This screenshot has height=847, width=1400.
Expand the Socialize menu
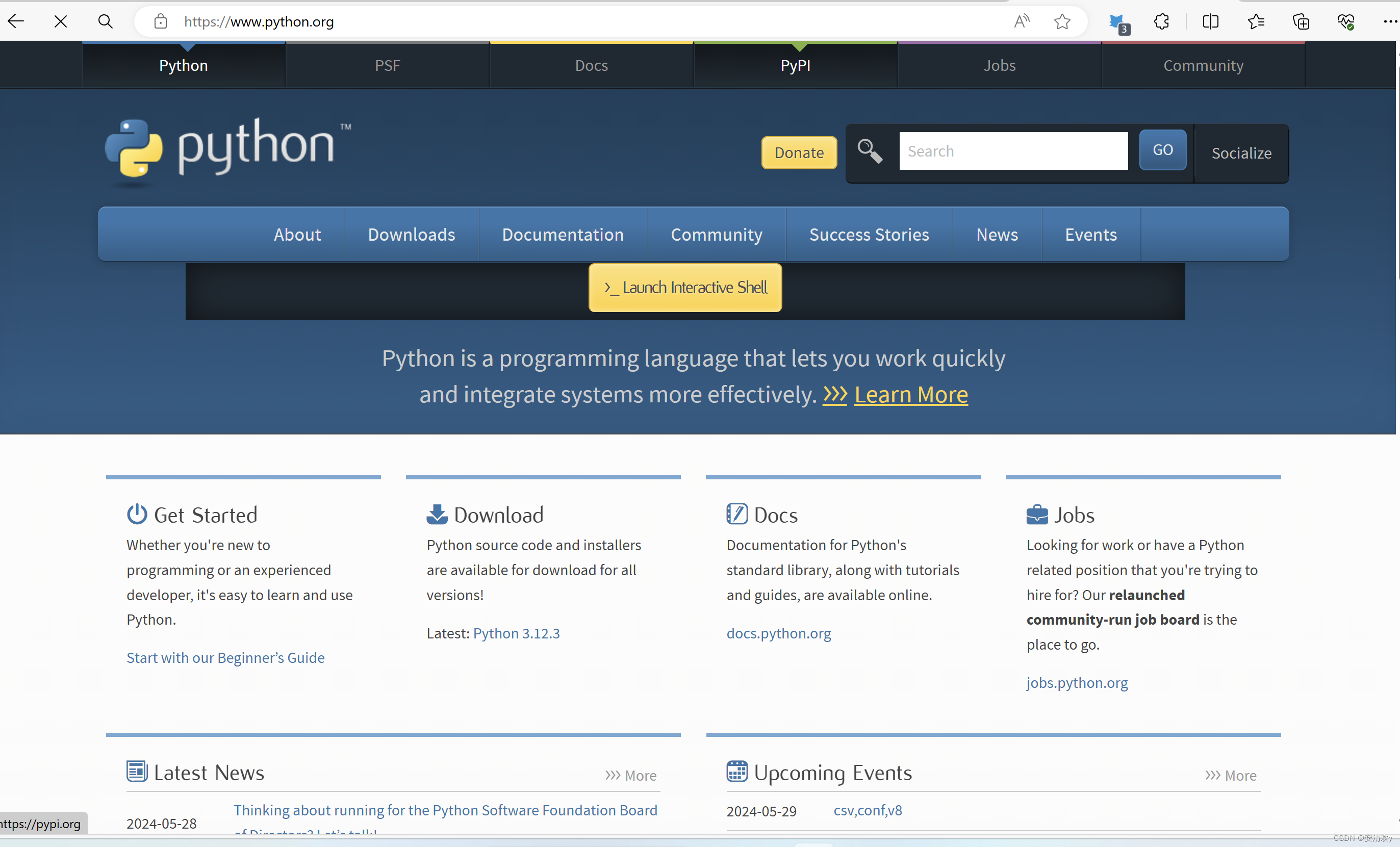tap(1241, 153)
